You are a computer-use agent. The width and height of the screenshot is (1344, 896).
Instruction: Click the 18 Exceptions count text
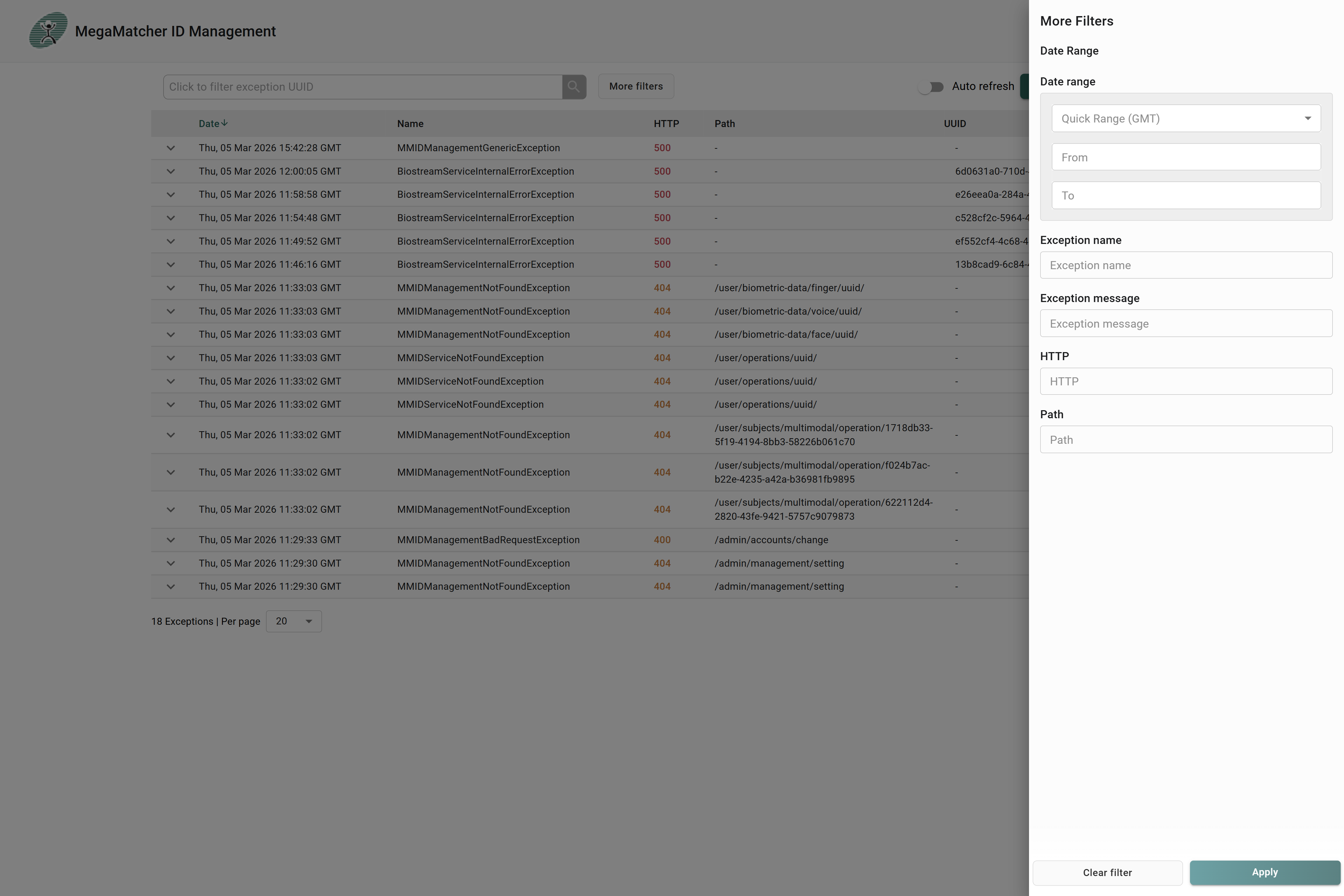[182, 622]
